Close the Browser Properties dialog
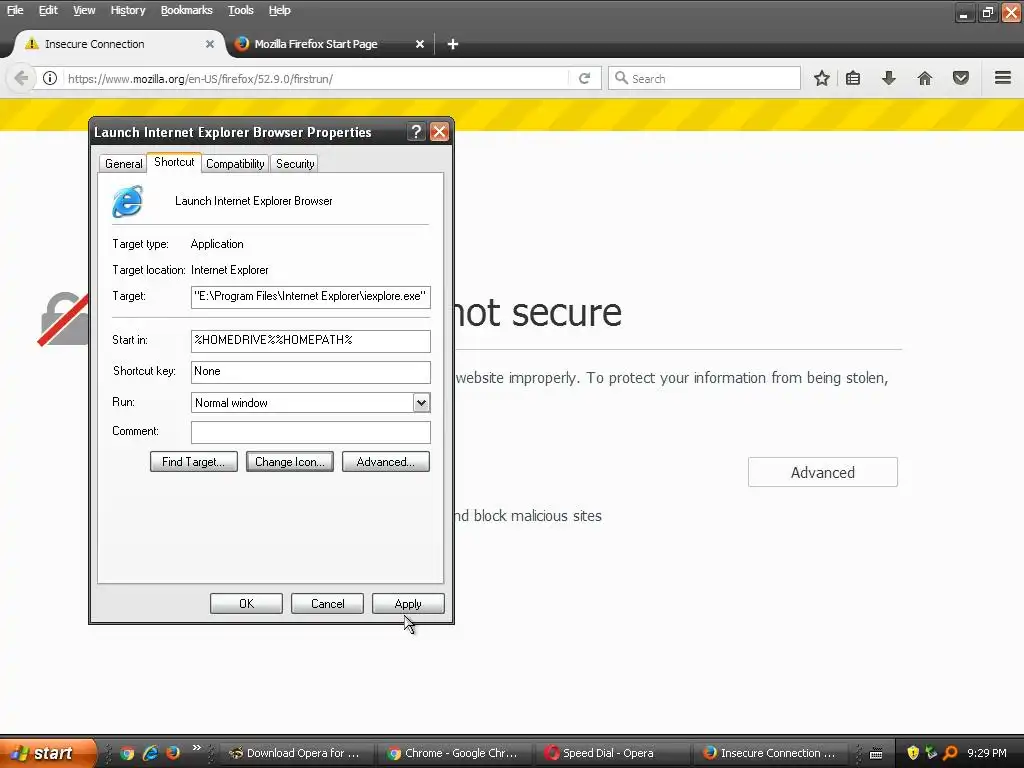The height and width of the screenshot is (768, 1024). [440, 132]
